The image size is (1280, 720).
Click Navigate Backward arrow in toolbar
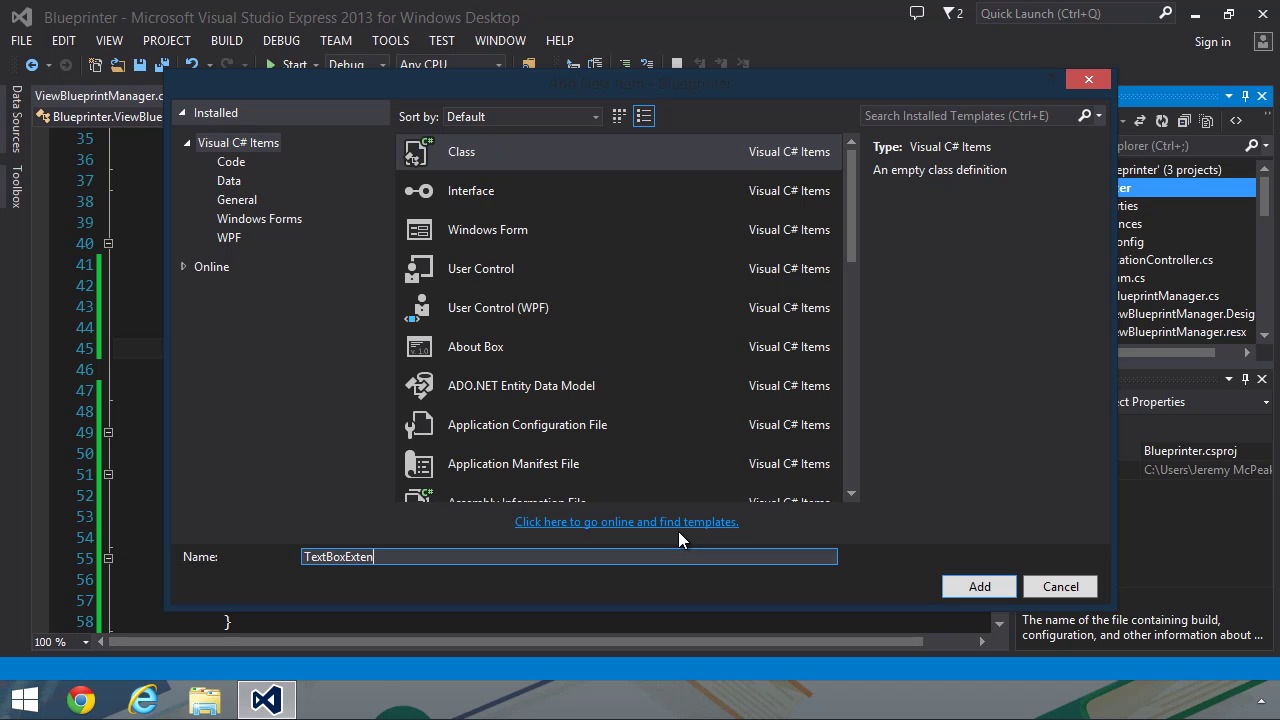[x=32, y=65]
